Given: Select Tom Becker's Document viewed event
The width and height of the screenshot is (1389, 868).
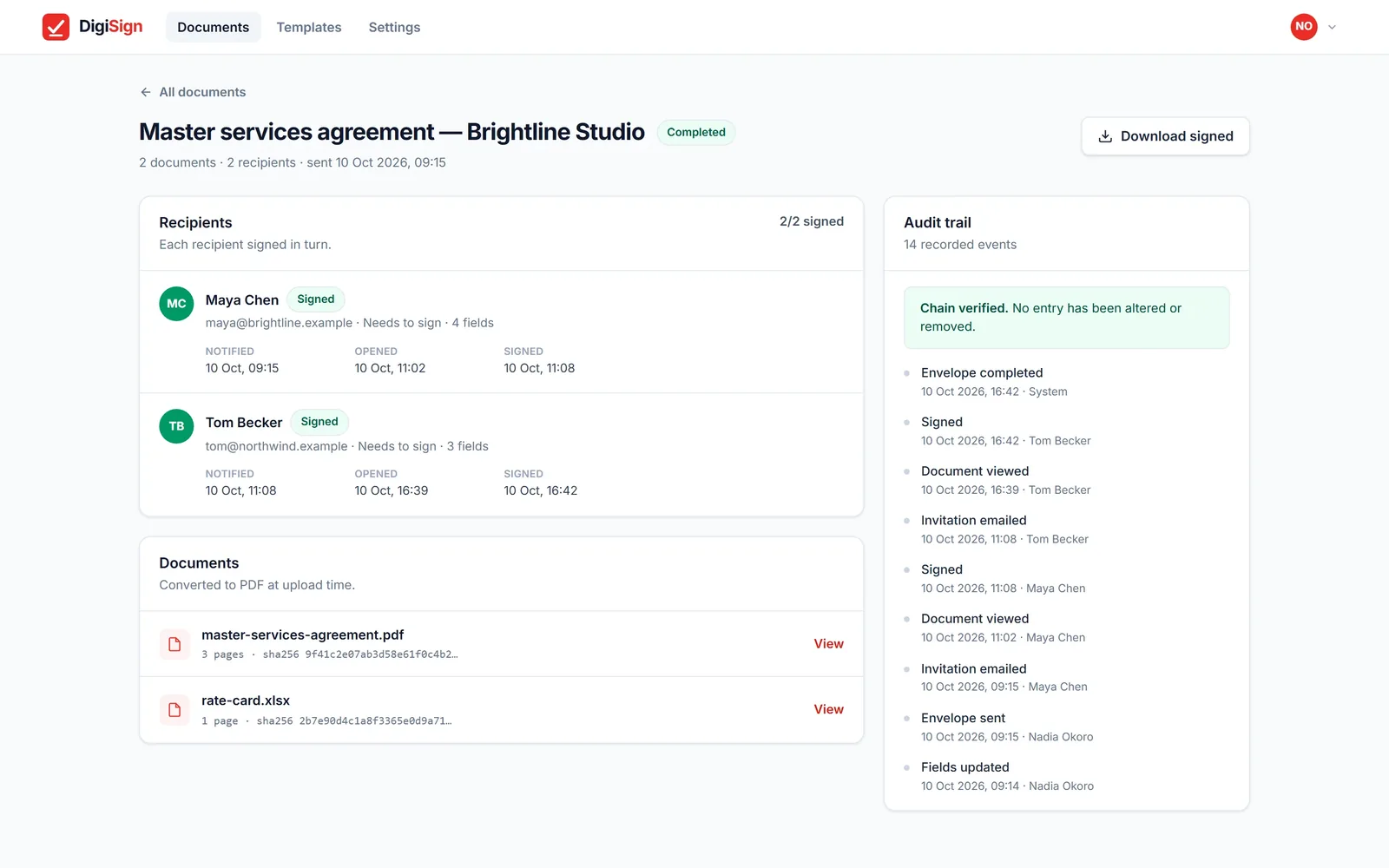Looking at the screenshot, I should pyautogui.click(x=1066, y=480).
